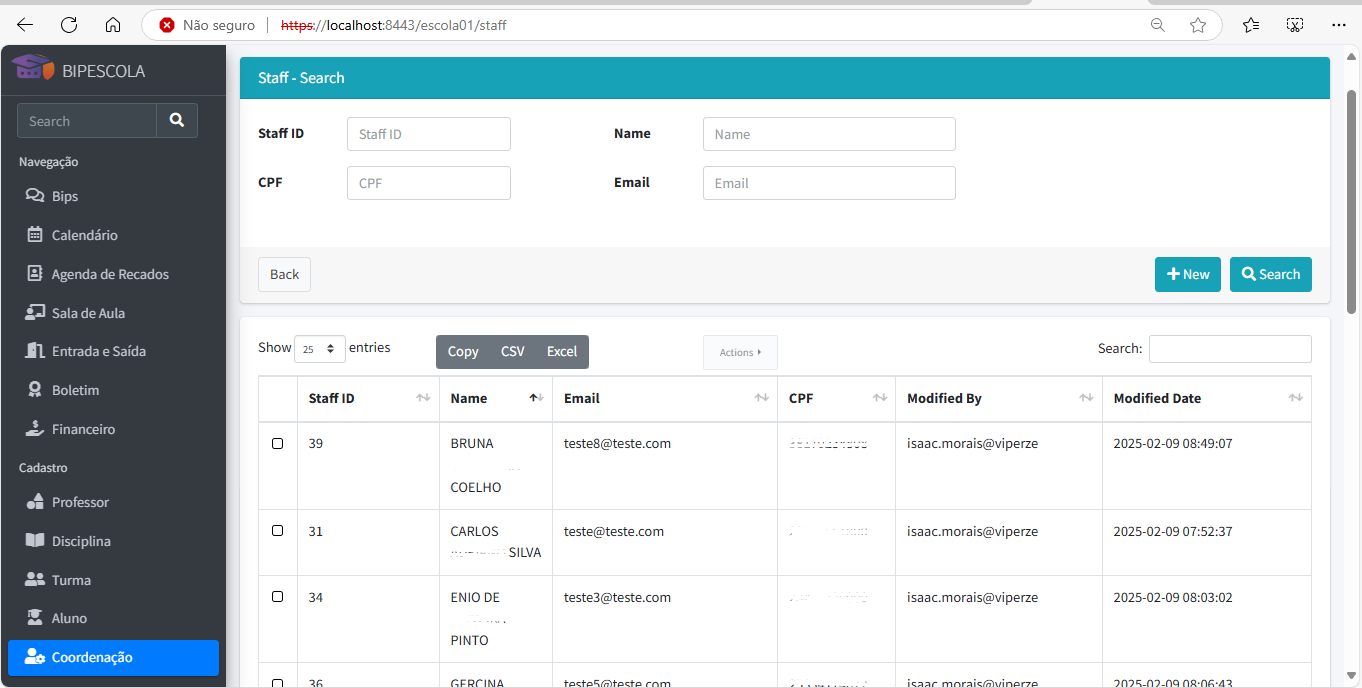Click the Disciplina book icon

[x=35, y=541]
